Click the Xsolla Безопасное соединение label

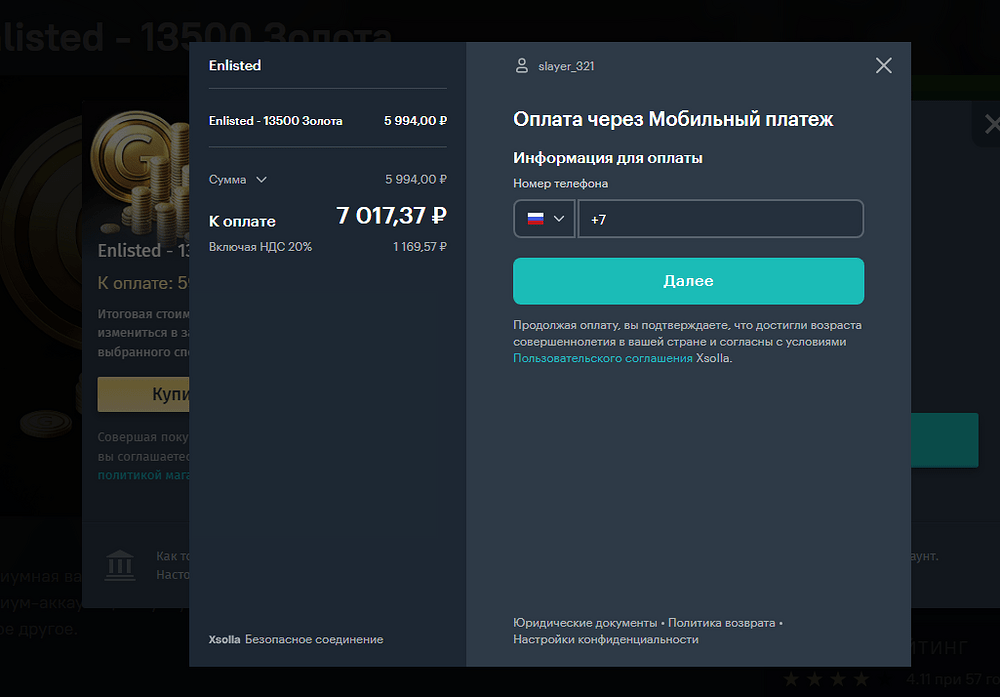click(x=296, y=640)
